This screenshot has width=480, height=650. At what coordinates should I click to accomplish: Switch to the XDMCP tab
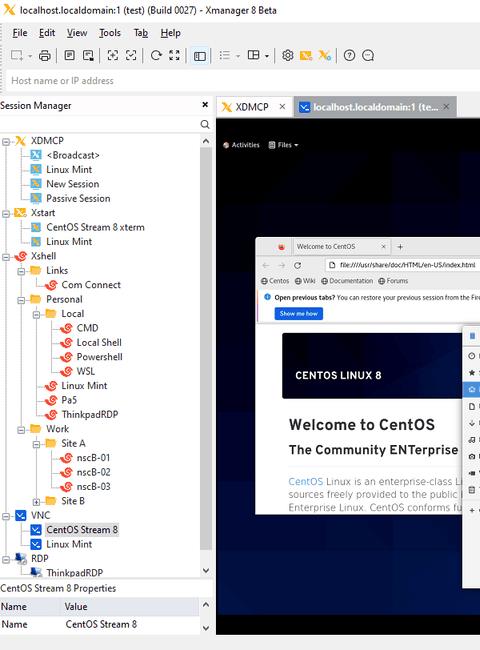252,107
